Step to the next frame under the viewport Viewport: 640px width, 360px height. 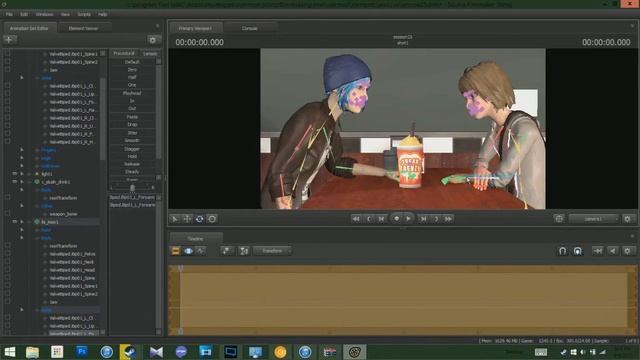coord(424,219)
